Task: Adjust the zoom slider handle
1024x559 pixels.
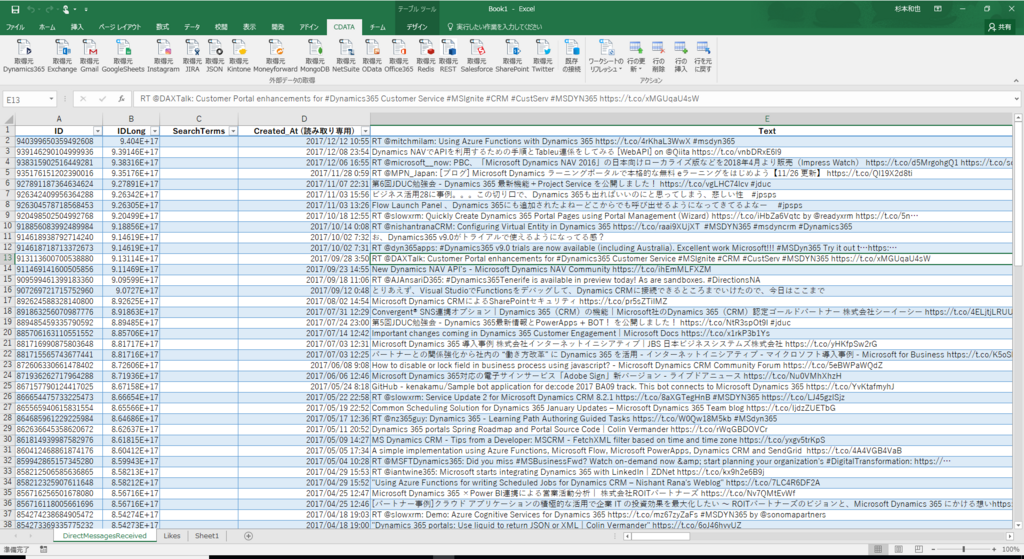Action: (x=964, y=550)
